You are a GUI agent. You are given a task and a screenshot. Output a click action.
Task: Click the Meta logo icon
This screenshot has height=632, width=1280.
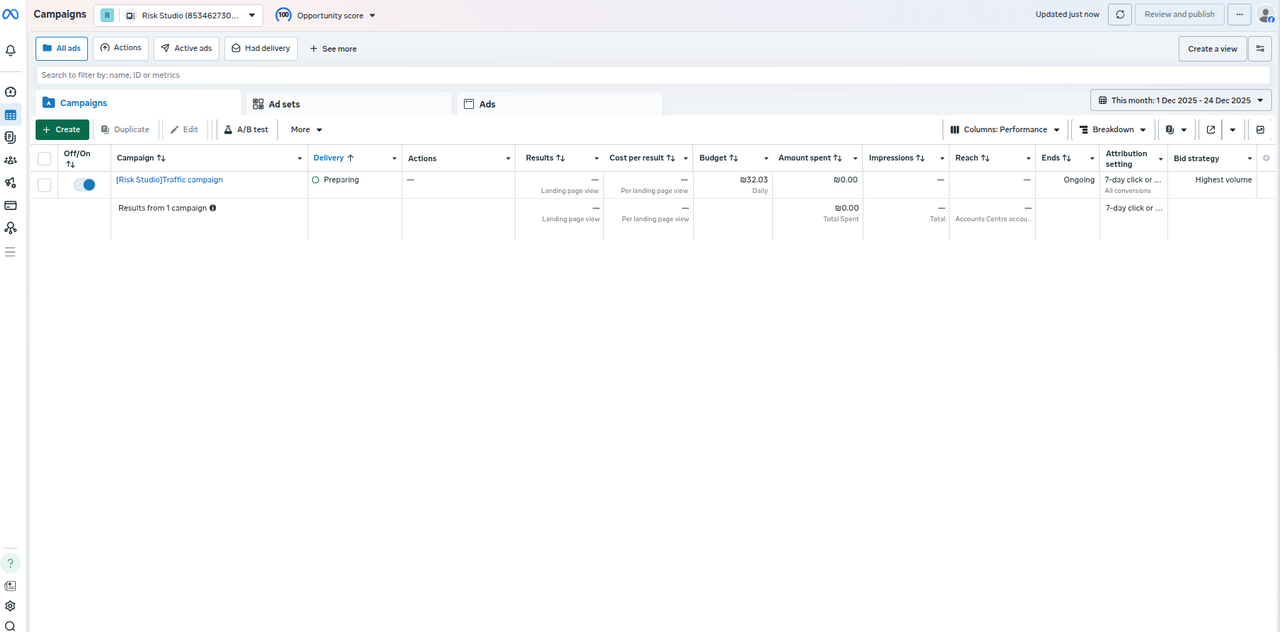coord(11,14)
